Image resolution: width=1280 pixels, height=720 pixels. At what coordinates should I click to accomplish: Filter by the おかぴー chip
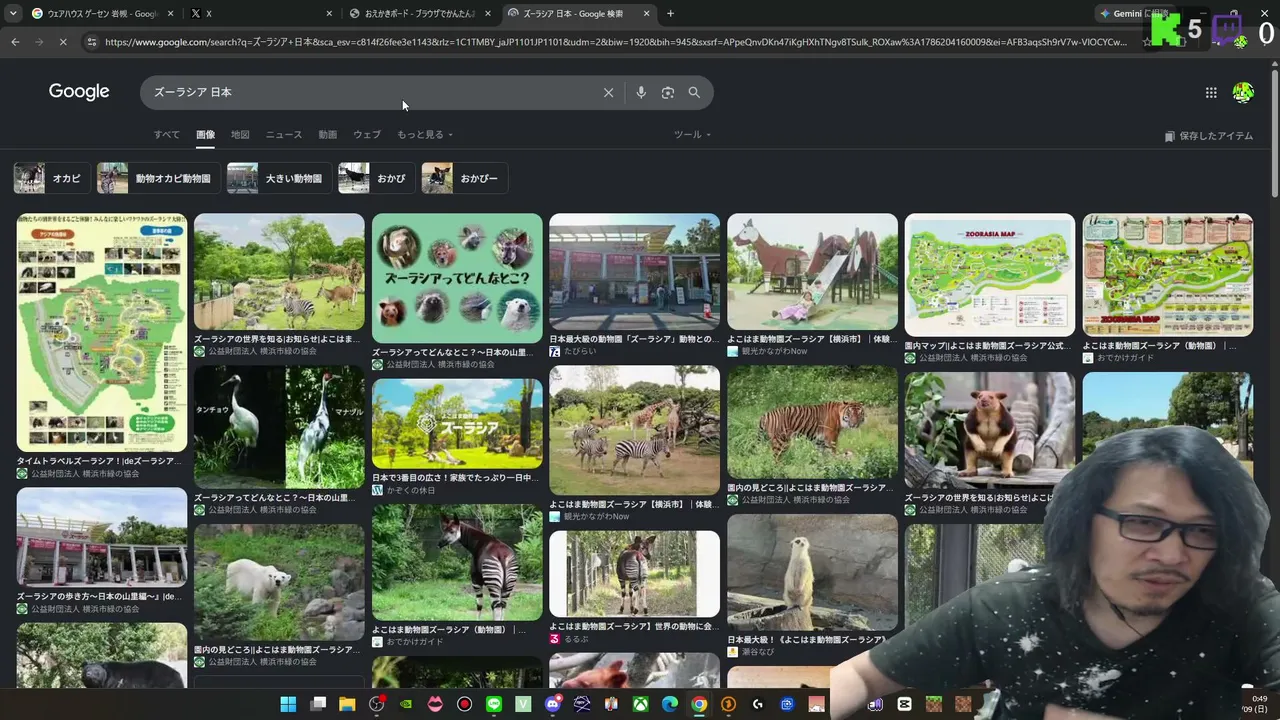coord(465,178)
